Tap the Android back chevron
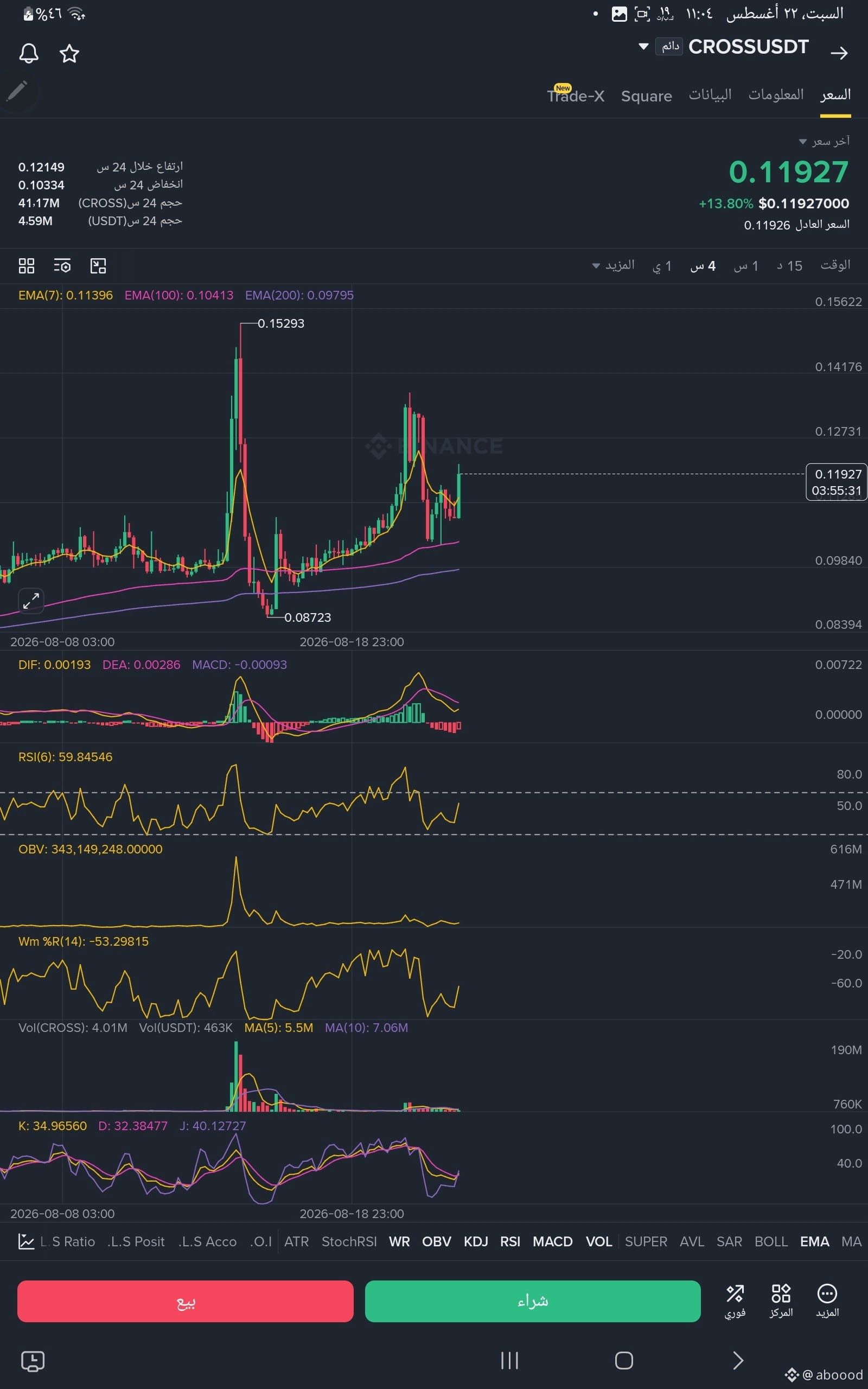This screenshot has height=1389, width=868. point(738,1360)
